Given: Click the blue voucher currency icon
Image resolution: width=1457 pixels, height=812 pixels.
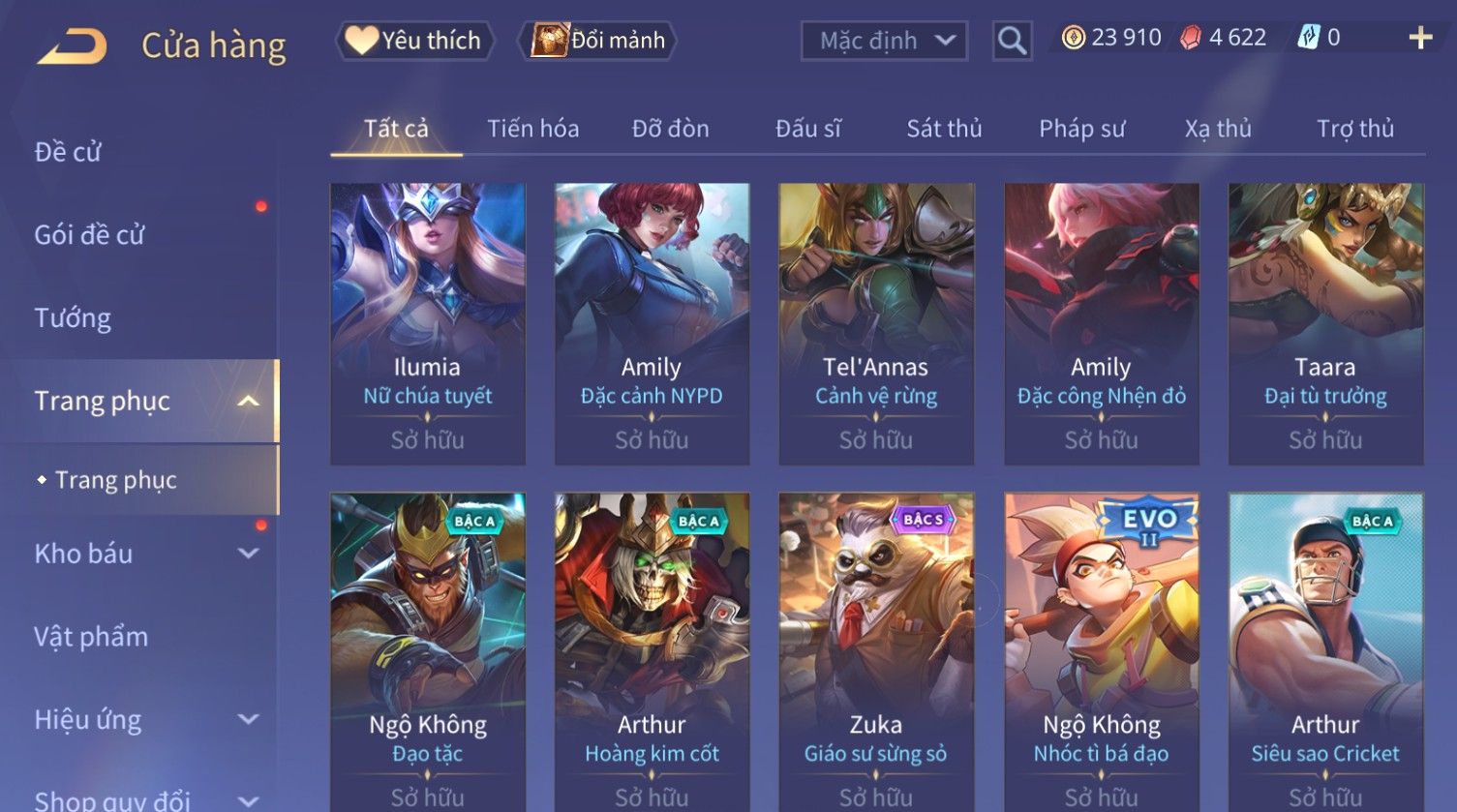Looking at the screenshot, I should [x=1308, y=38].
